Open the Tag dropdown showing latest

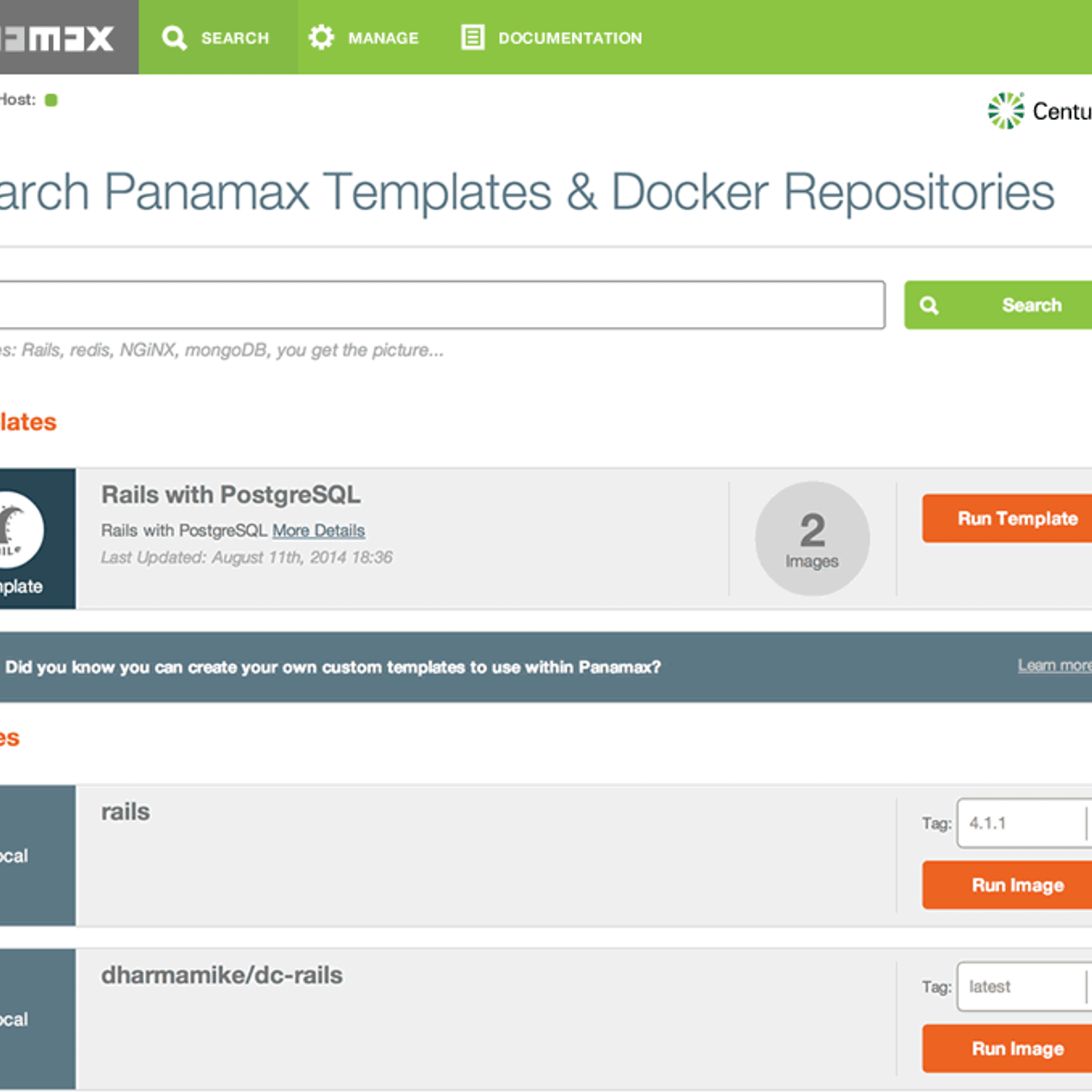point(1024,986)
